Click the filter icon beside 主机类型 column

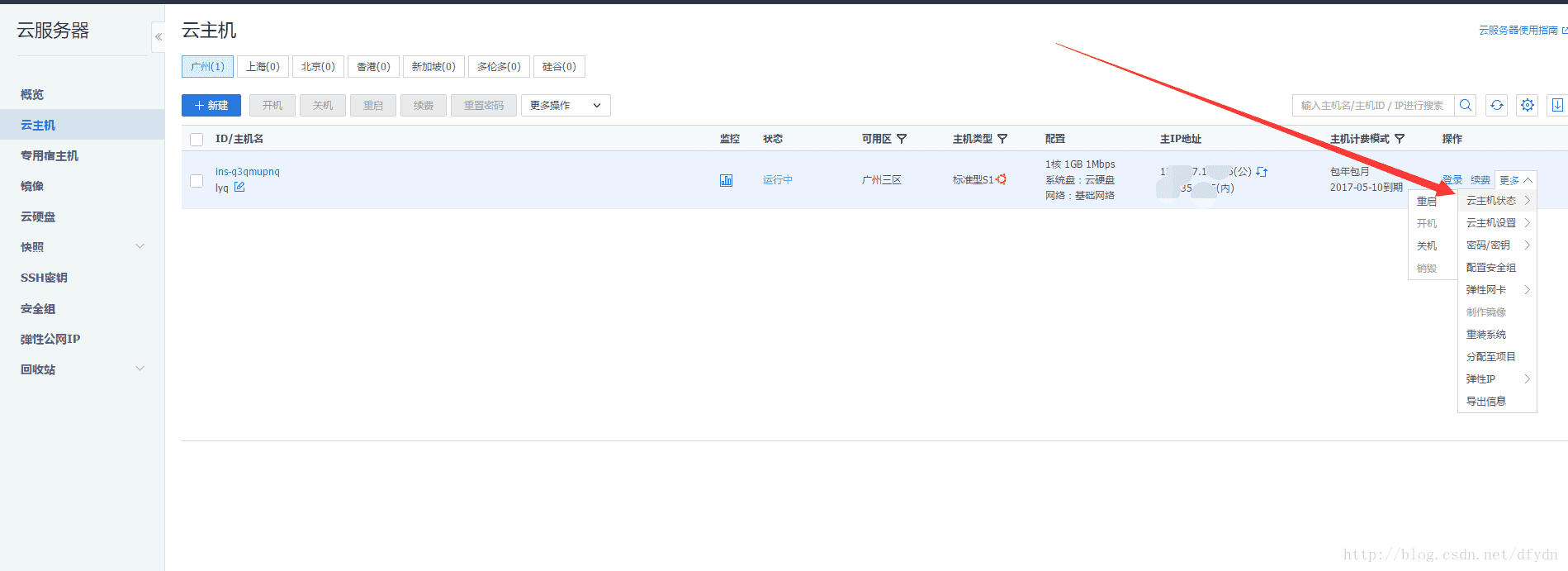coord(1002,139)
